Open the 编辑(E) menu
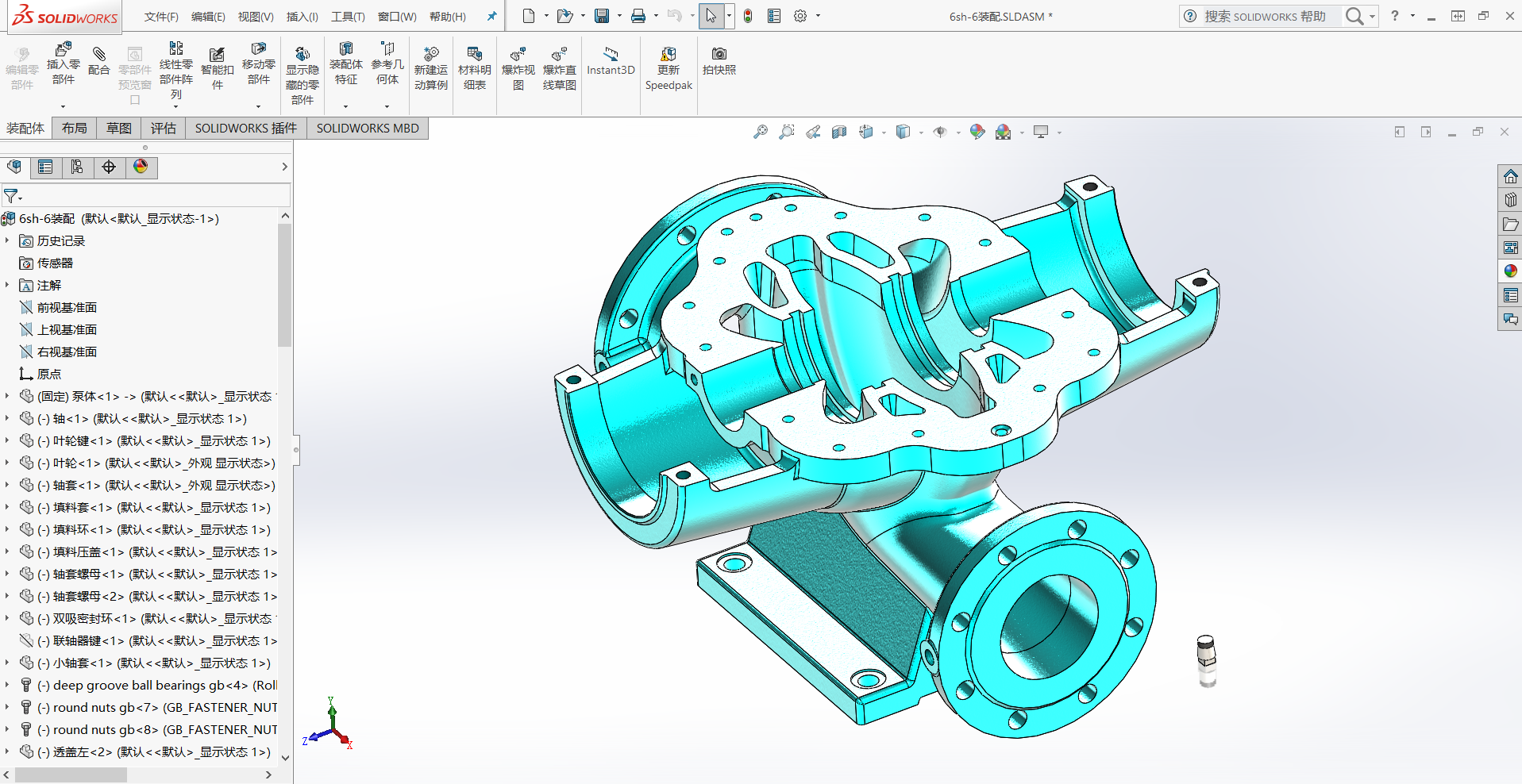 click(x=208, y=17)
